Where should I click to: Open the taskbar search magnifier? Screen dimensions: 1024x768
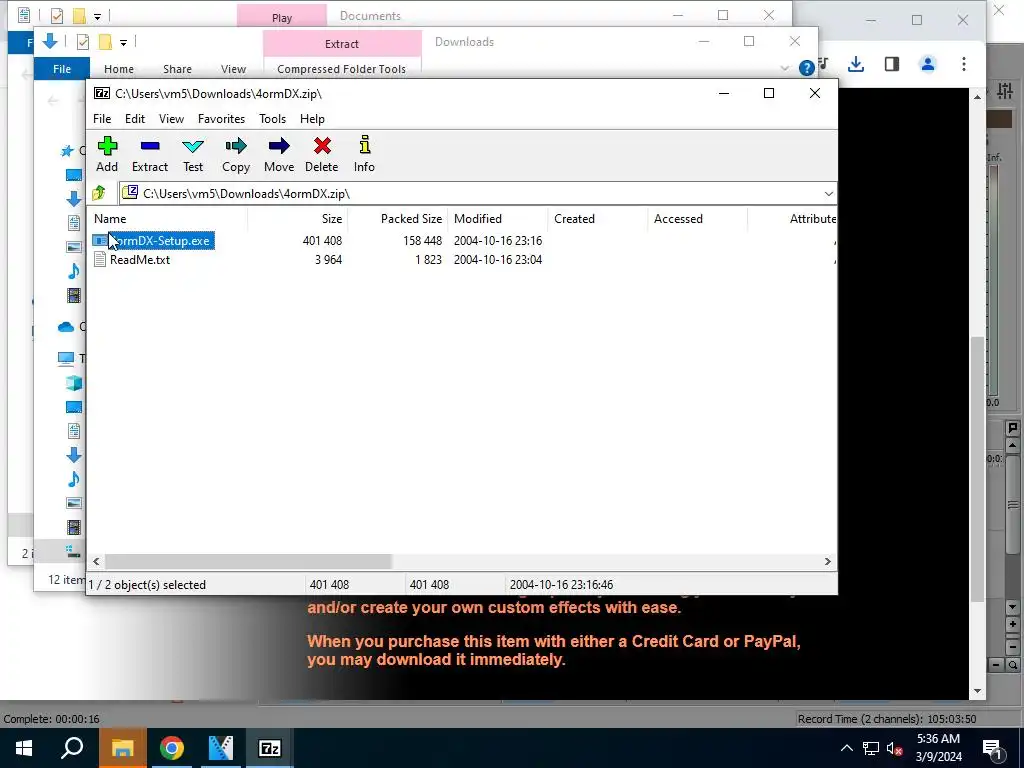click(x=72, y=748)
